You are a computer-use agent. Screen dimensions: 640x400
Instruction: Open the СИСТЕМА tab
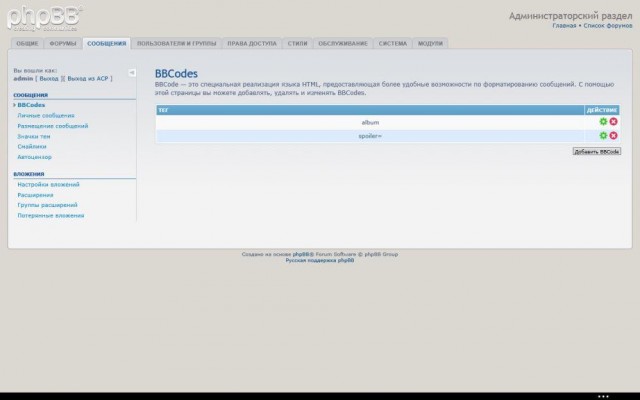tap(392, 44)
